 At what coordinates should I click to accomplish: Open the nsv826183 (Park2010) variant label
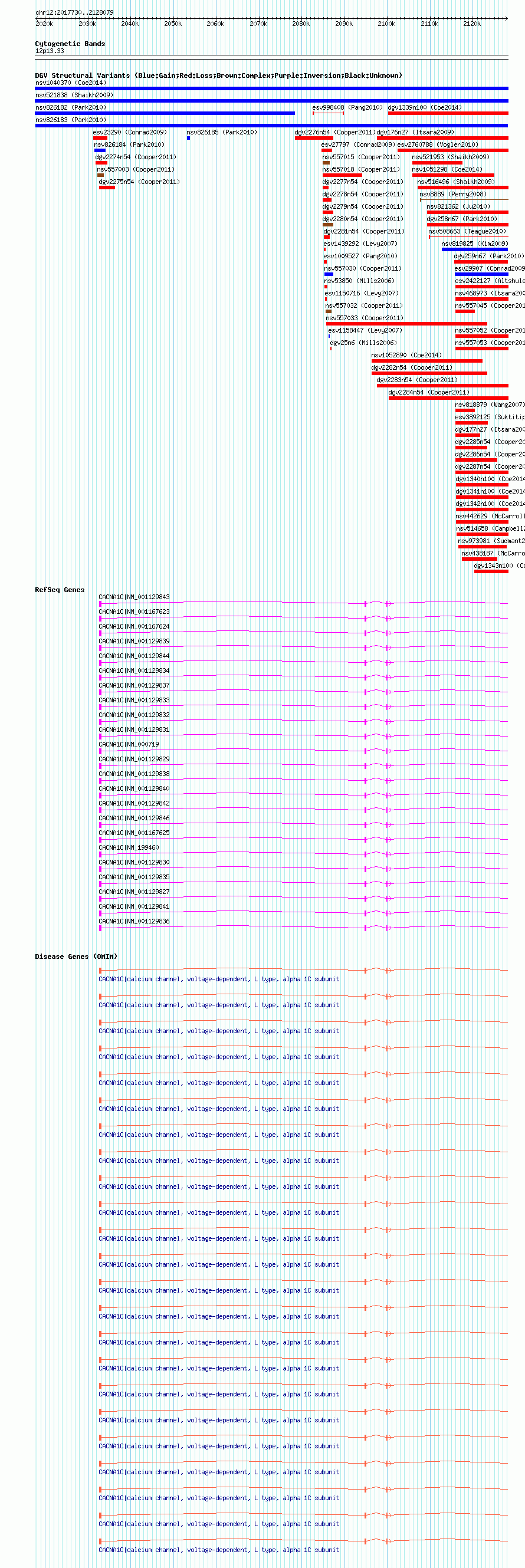point(71,120)
